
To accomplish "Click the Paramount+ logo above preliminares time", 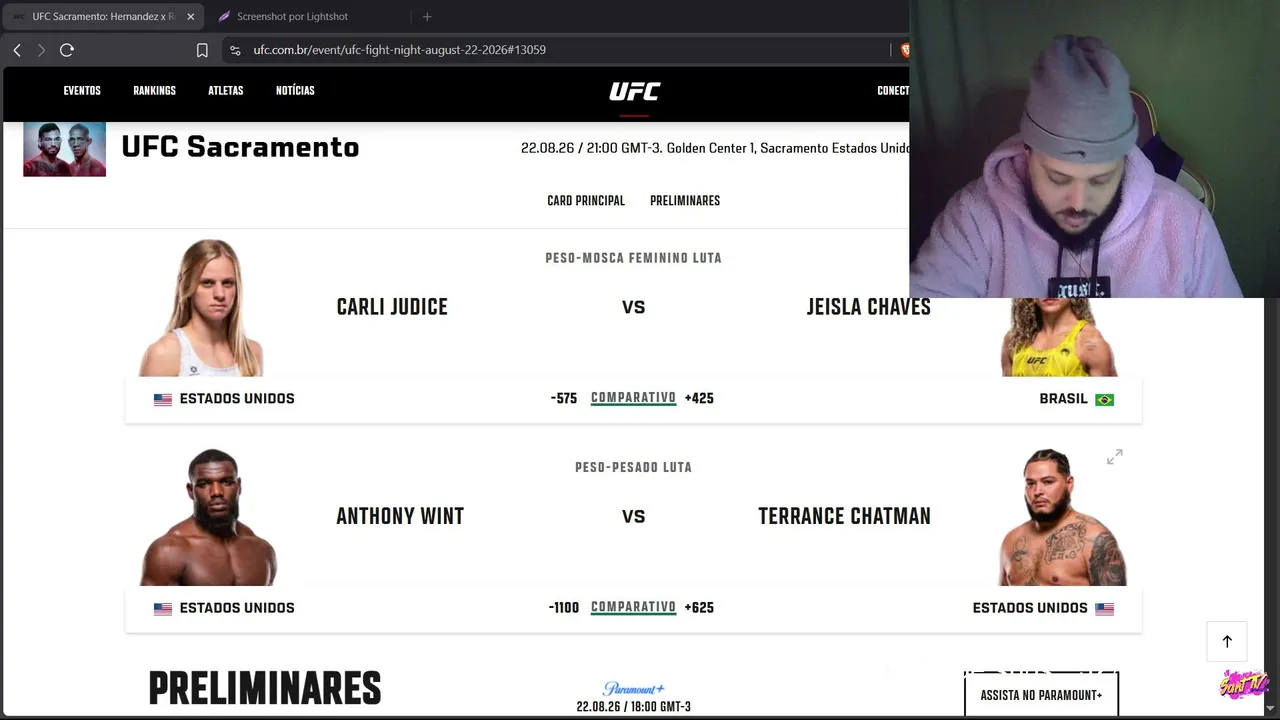I will (x=633, y=688).
